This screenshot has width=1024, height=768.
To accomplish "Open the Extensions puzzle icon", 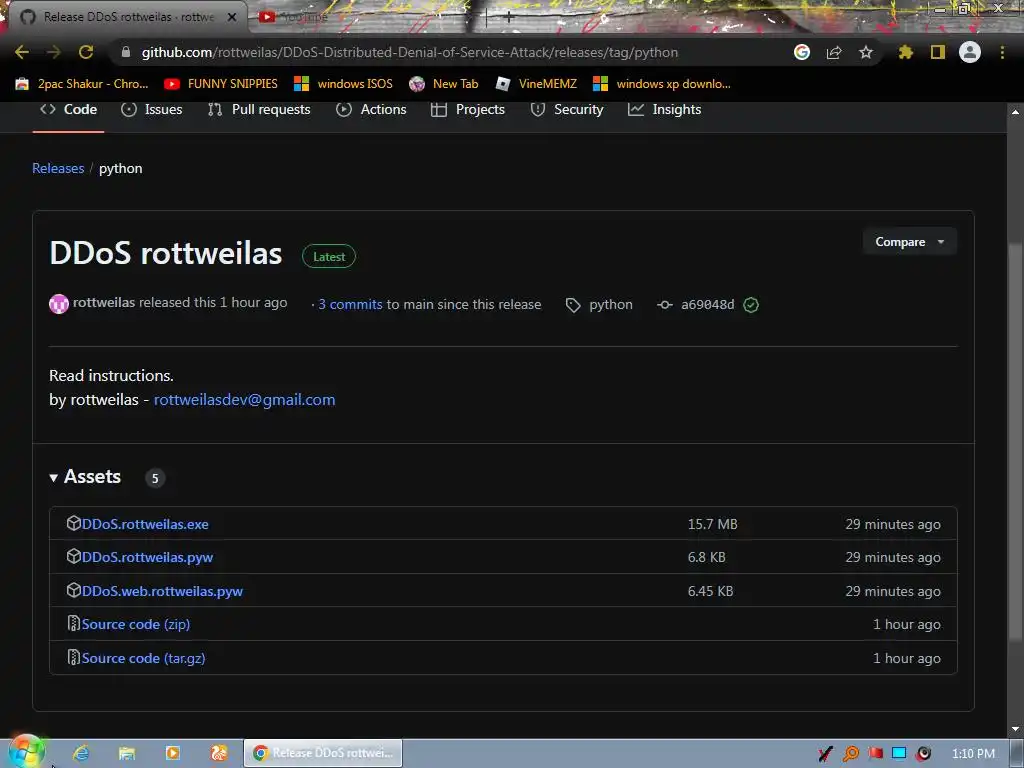I will point(906,52).
